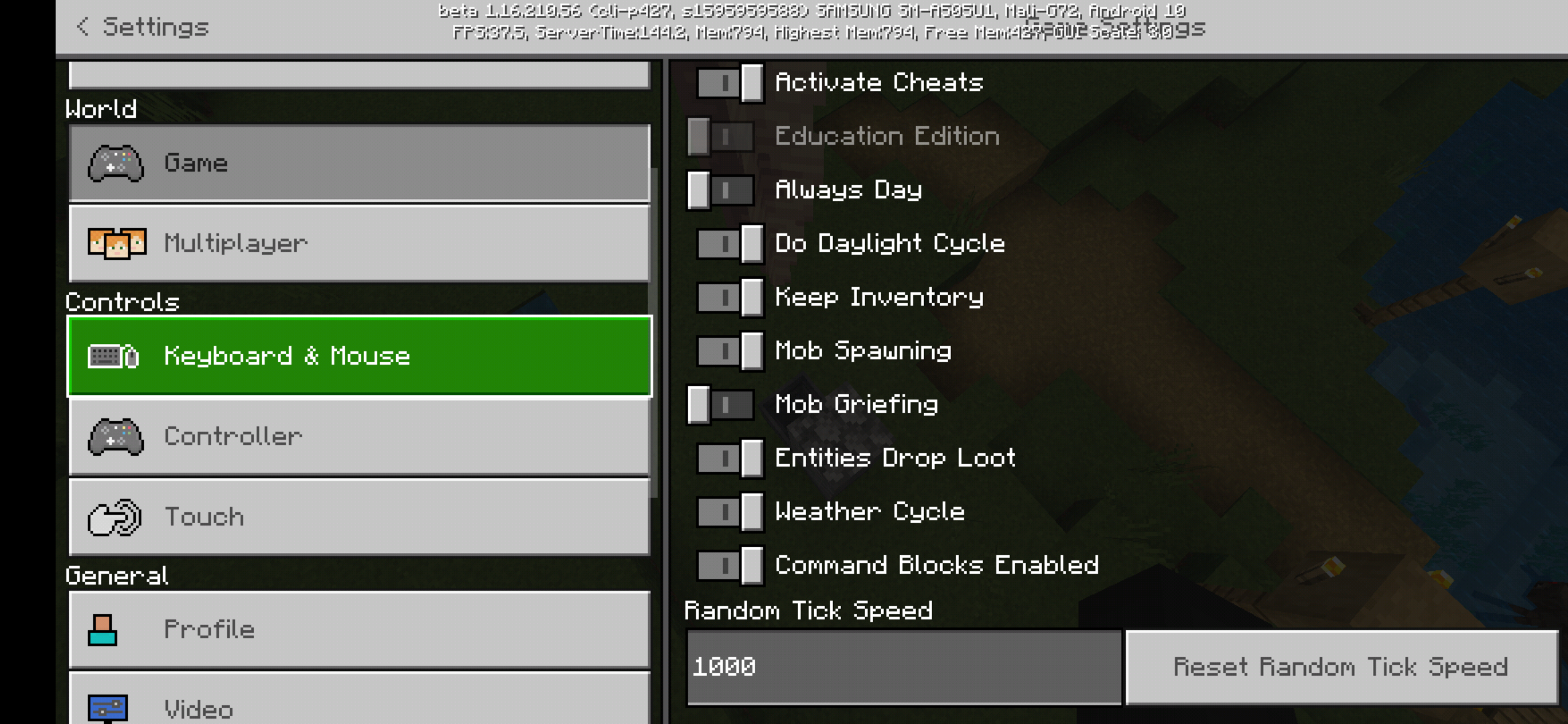Click the Game gamepad icon
The width and height of the screenshot is (1568, 724).
click(x=116, y=163)
